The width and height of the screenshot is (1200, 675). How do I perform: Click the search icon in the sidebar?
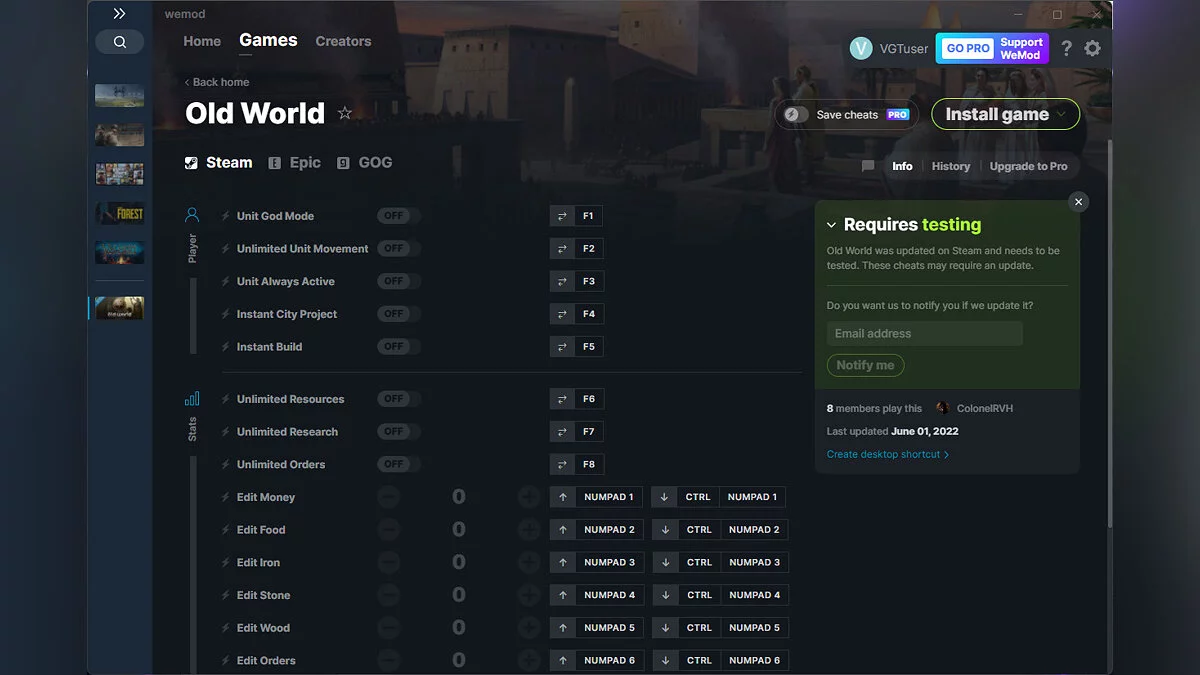click(x=120, y=42)
